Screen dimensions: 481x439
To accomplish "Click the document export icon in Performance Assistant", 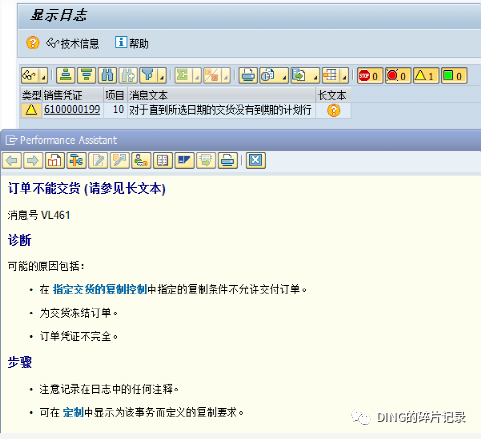I will pyautogui.click(x=206, y=161).
